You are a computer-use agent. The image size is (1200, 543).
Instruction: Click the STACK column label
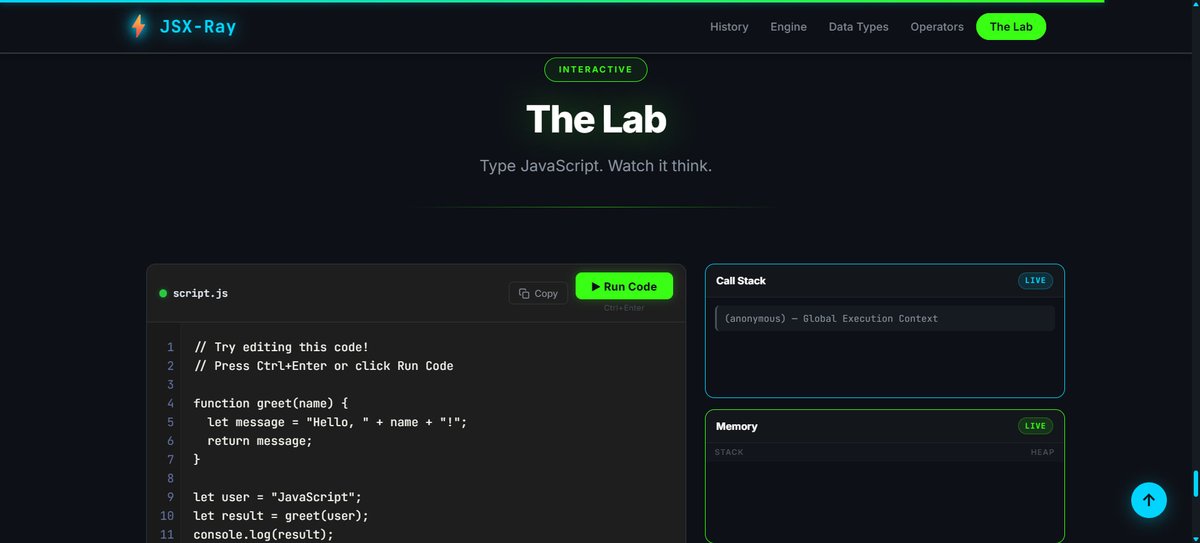[729, 452]
